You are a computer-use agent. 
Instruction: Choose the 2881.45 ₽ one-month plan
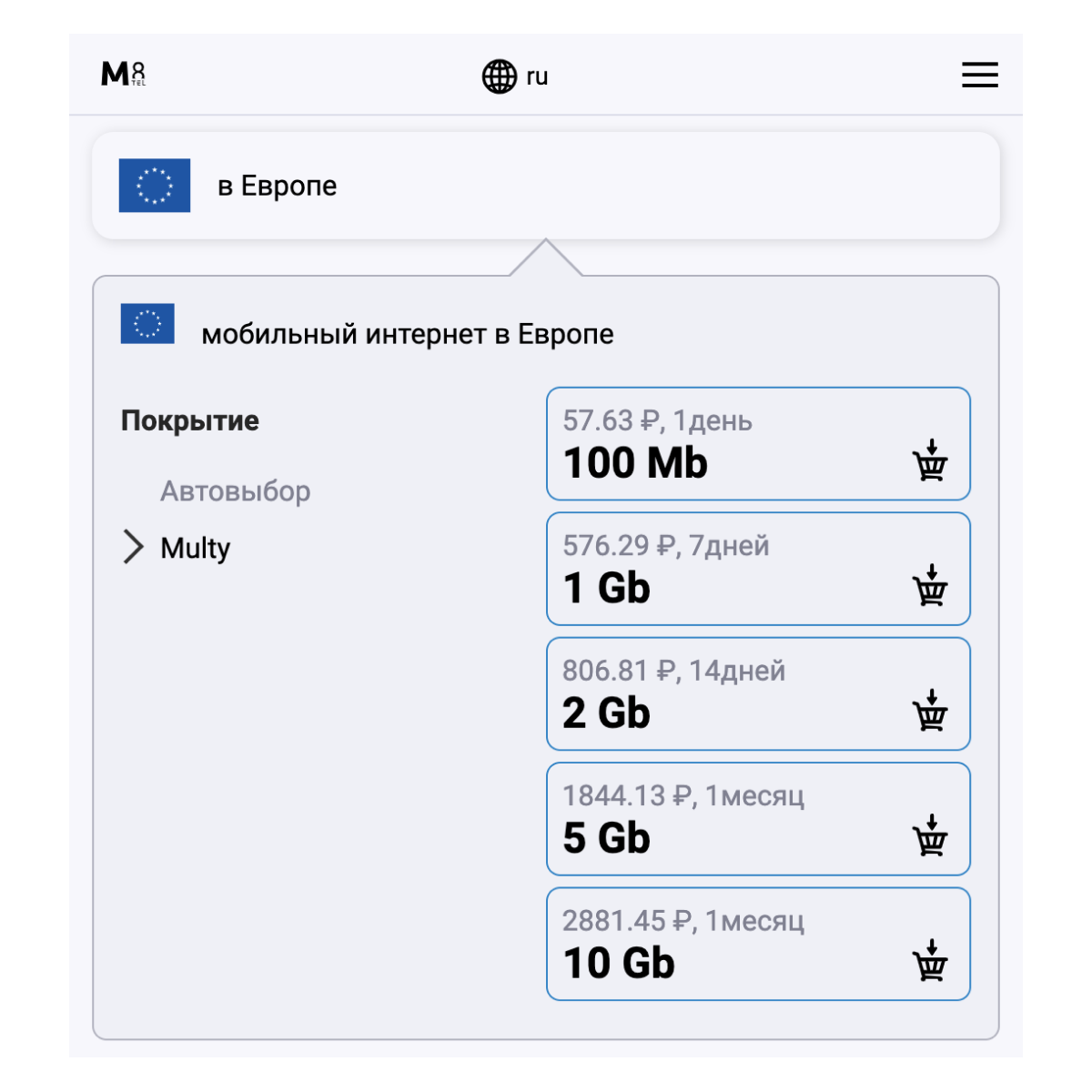[x=758, y=944]
